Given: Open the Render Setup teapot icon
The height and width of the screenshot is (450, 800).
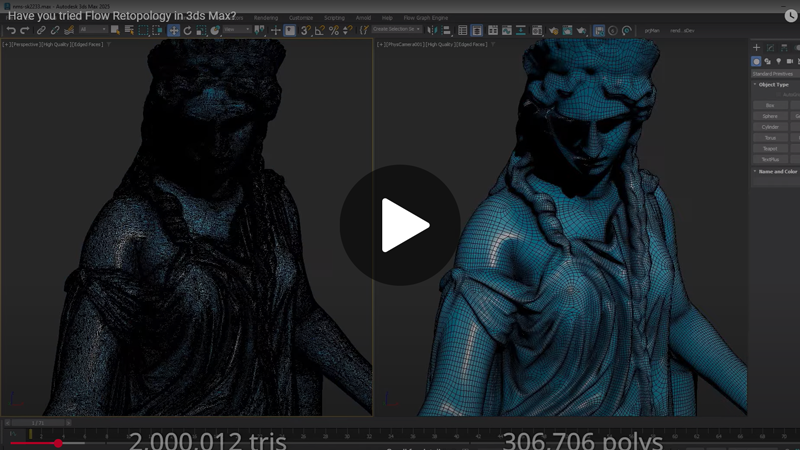Looking at the screenshot, I should click(x=553, y=31).
